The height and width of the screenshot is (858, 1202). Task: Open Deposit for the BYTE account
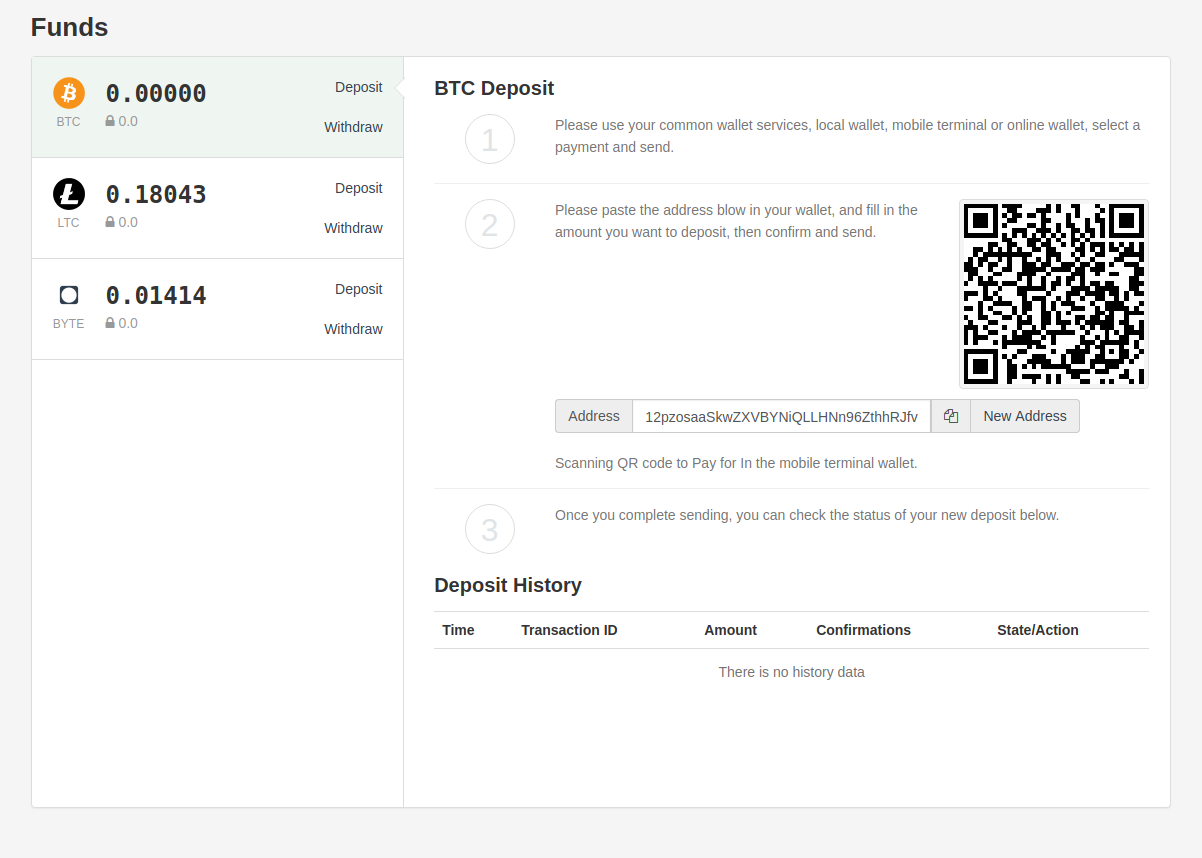(x=359, y=289)
